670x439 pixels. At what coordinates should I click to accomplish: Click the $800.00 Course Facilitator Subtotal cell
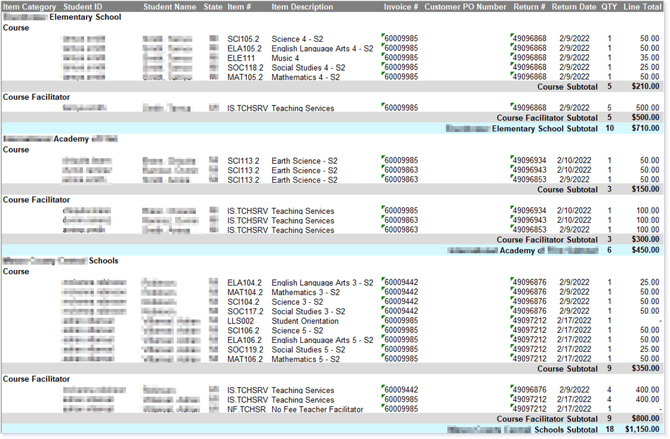pyautogui.click(x=645, y=418)
